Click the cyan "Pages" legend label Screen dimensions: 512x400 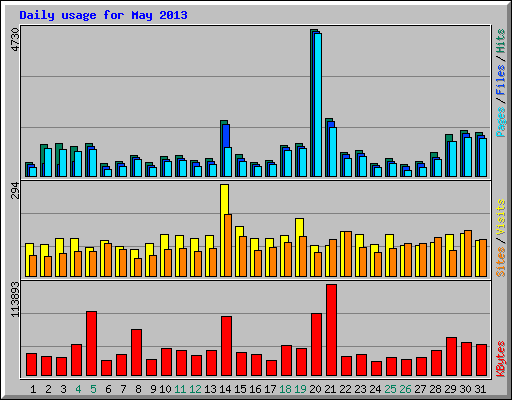tap(500, 122)
